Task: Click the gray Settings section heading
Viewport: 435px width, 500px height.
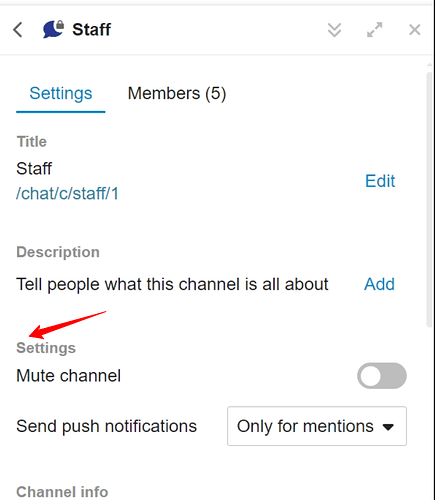Action: [46, 348]
